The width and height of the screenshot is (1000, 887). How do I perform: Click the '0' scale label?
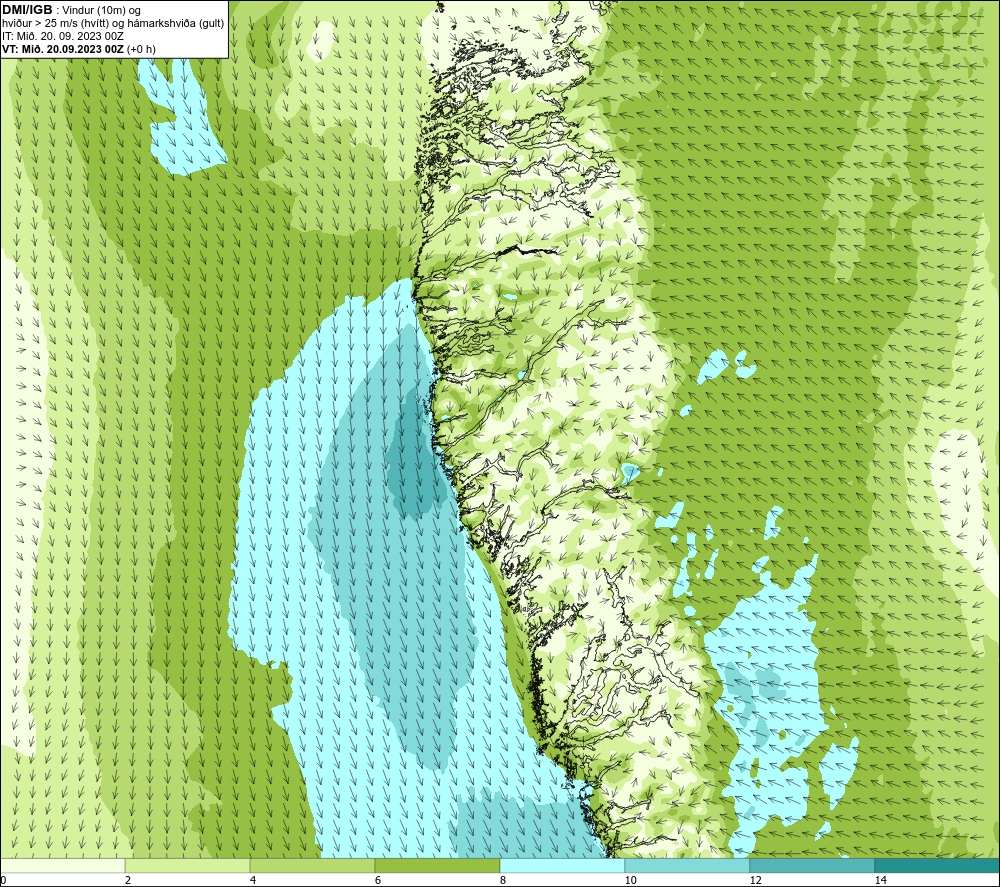point(3,880)
